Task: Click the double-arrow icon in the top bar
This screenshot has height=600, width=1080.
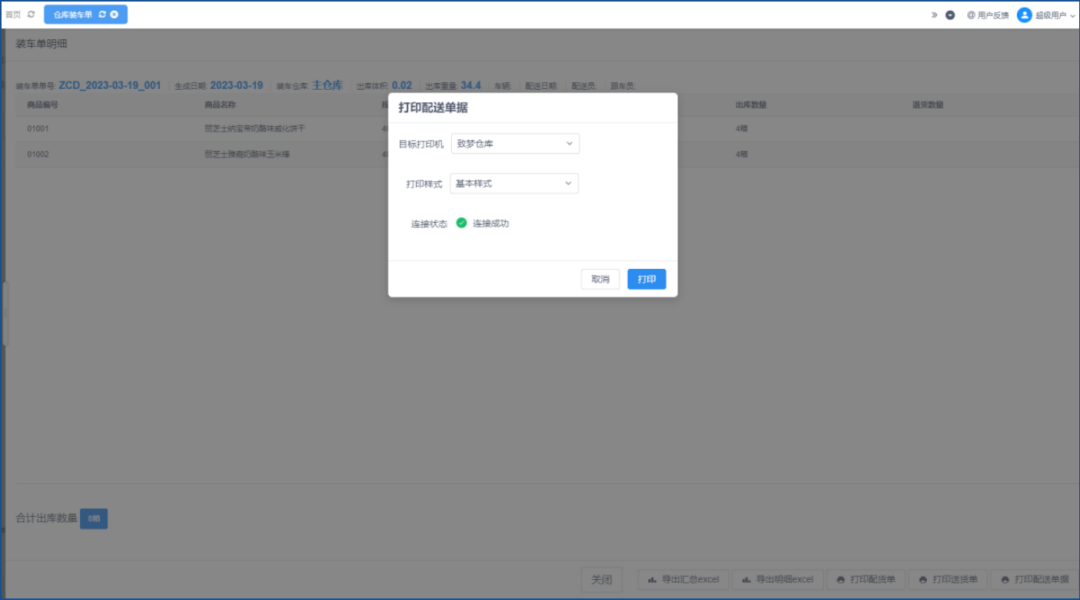Action: [x=934, y=15]
